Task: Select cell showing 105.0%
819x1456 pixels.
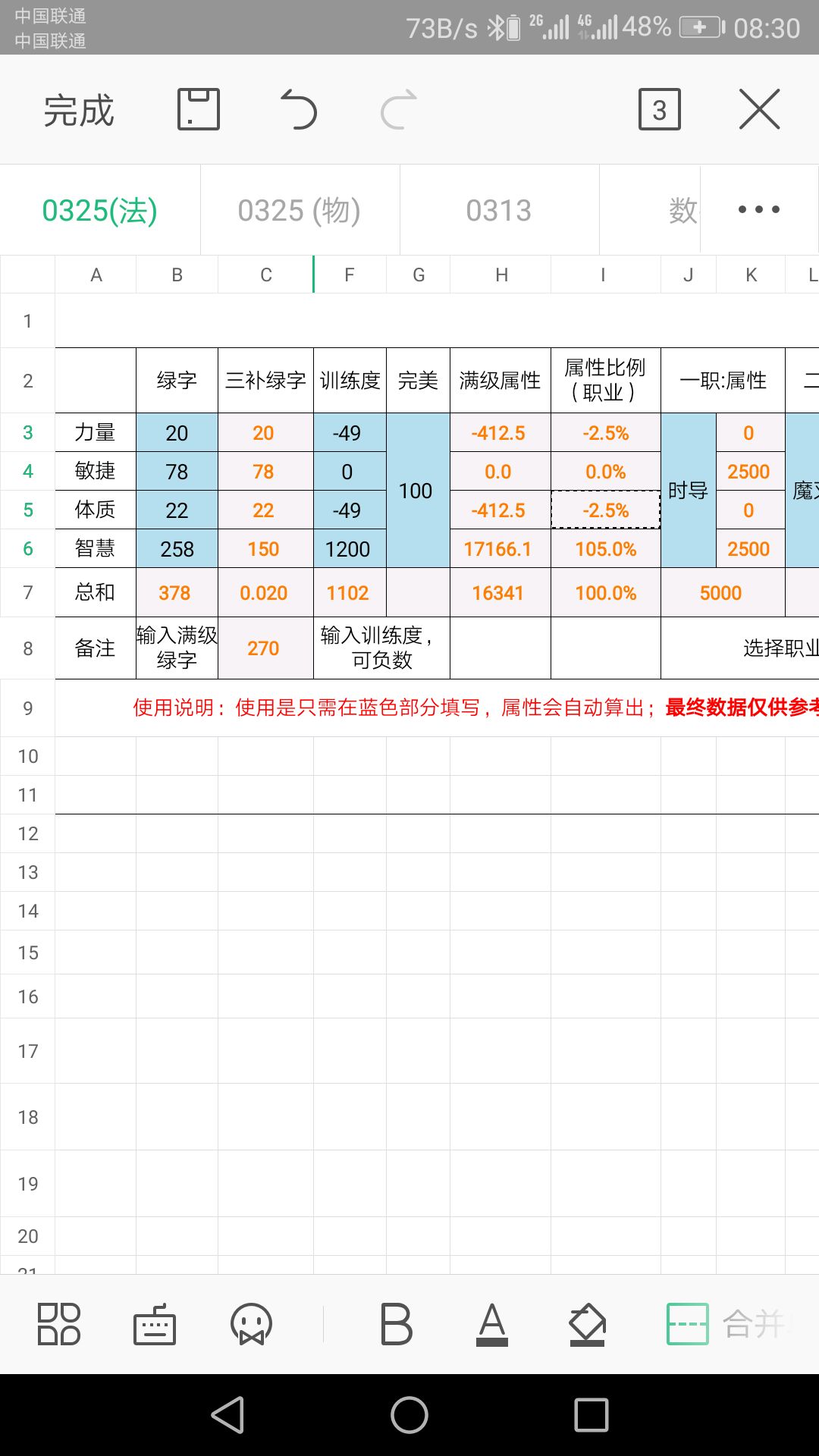Action: pyautogui.click(x=606, y=548)
